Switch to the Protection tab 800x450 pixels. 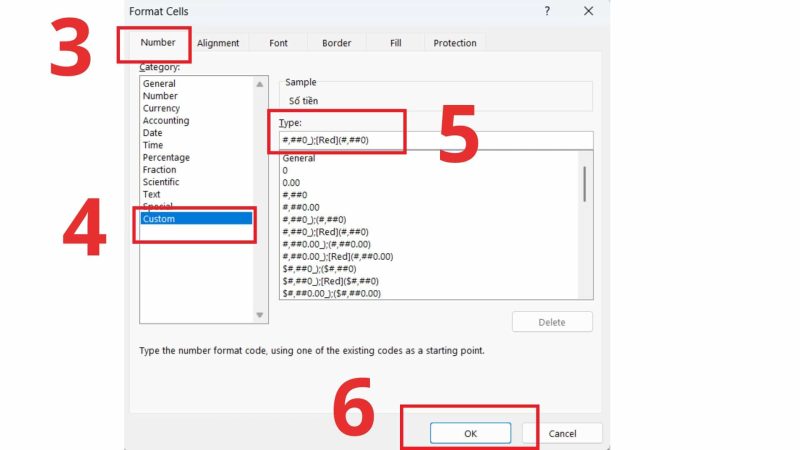click(x=455, y=43)
